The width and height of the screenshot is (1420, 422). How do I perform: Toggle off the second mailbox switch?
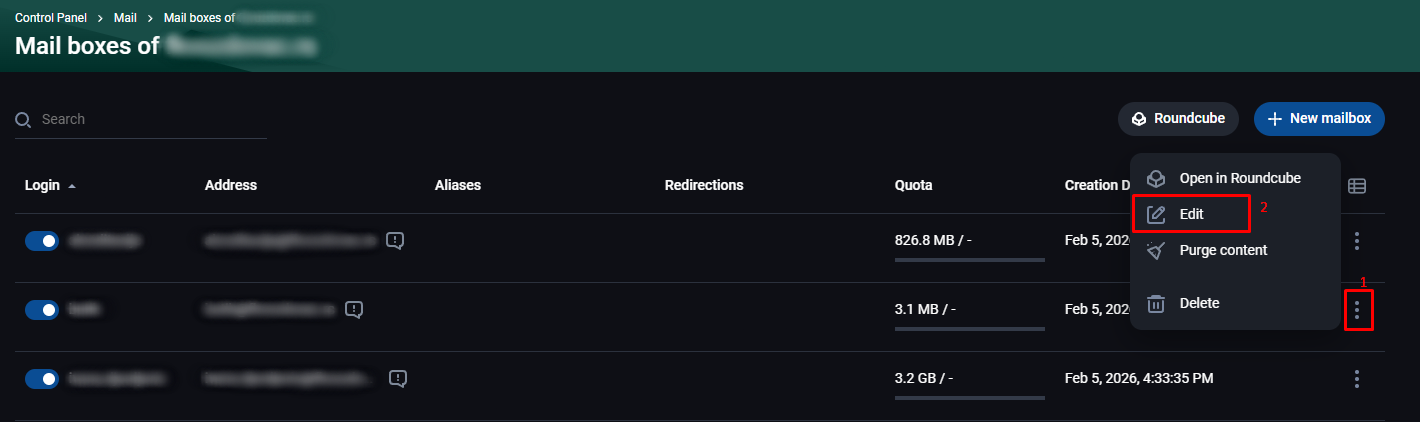(x=42, y=310)
